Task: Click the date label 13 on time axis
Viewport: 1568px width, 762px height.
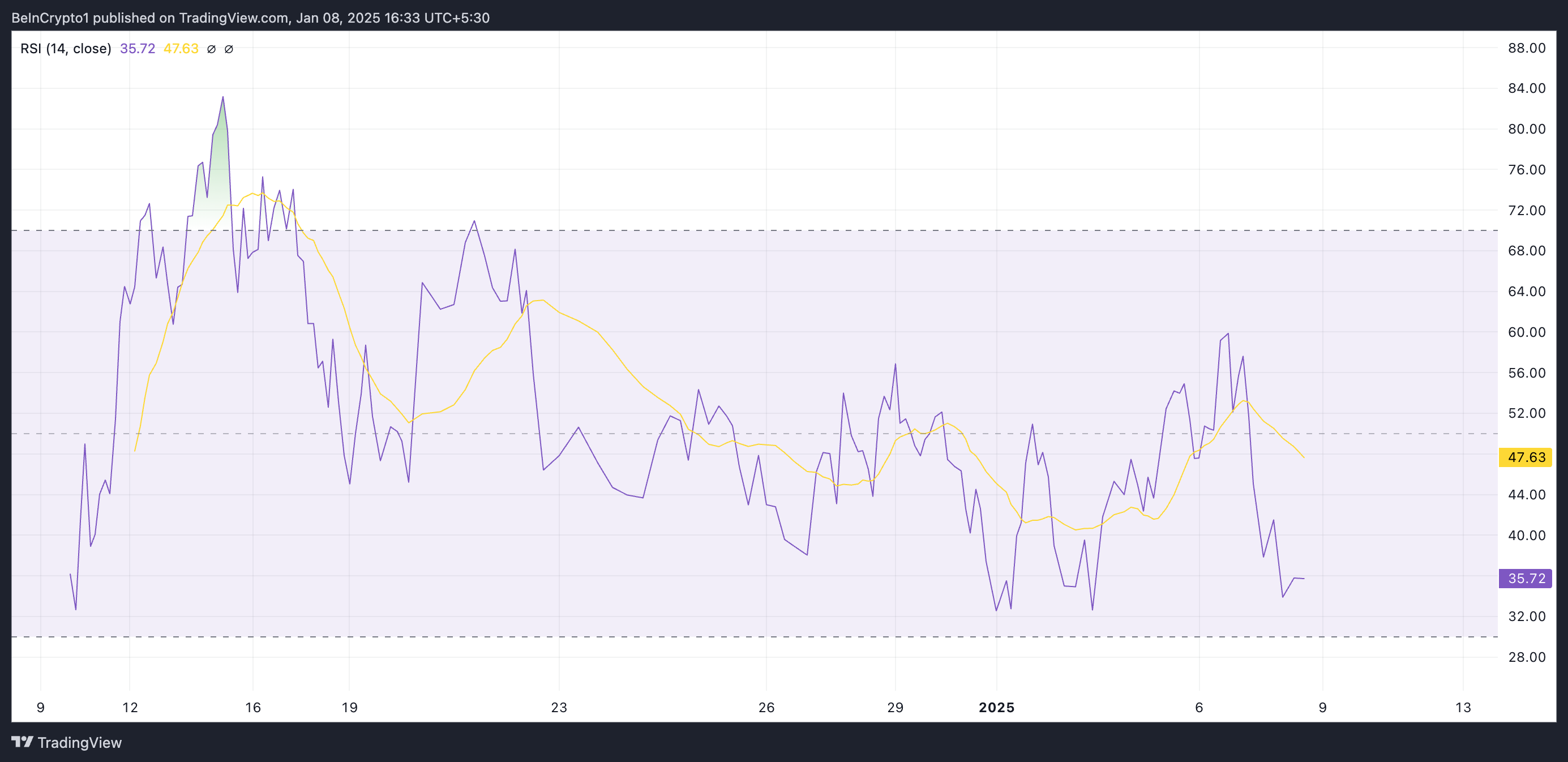Action: coord(1463,707)
